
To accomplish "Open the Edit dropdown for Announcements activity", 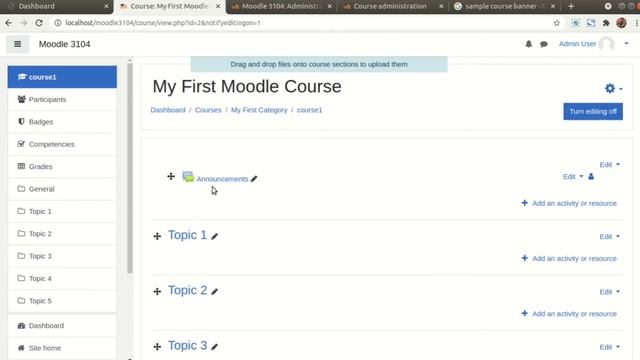I will [573, 177].
